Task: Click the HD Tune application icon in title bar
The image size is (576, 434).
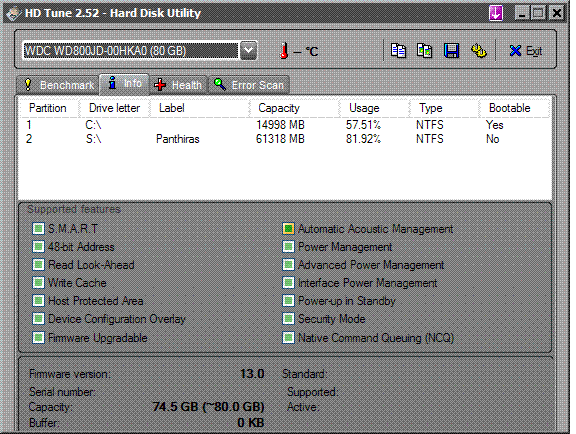Action: click(x=13, y=14)
